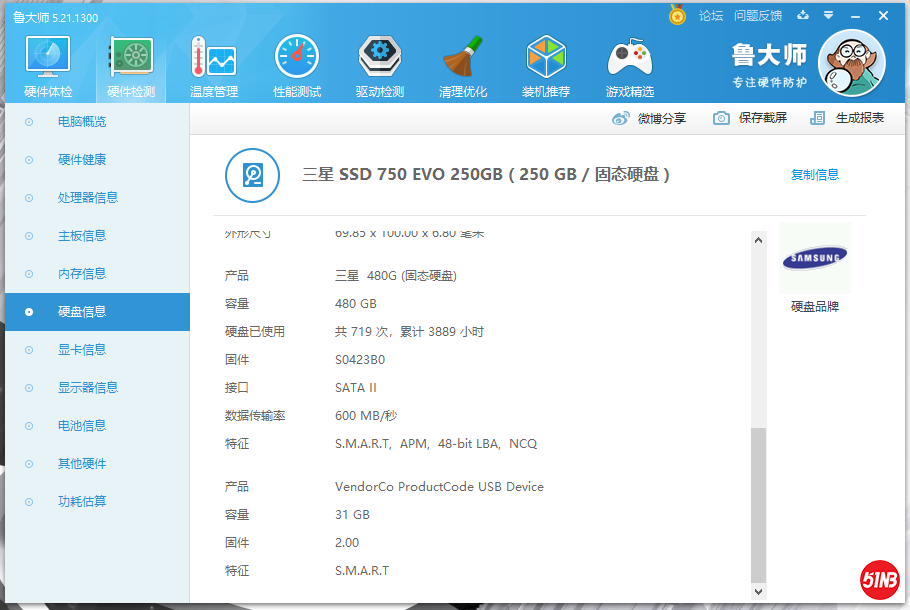Expand the title bar dropdown menu arrow
Screen dimensions: 910x610
[x=828, y=16]
